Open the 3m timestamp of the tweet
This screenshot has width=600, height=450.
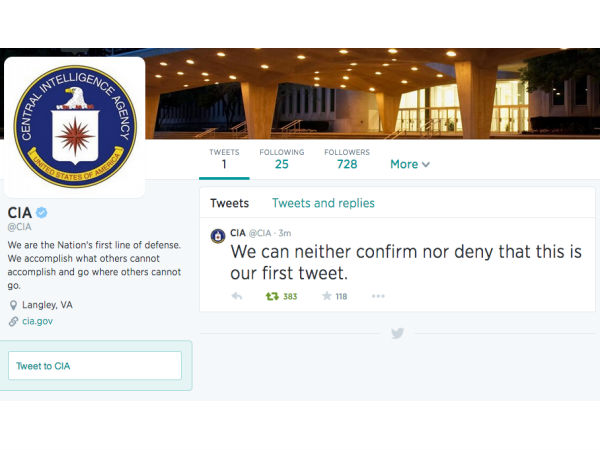pyautogui.click(x=284, y=233)
